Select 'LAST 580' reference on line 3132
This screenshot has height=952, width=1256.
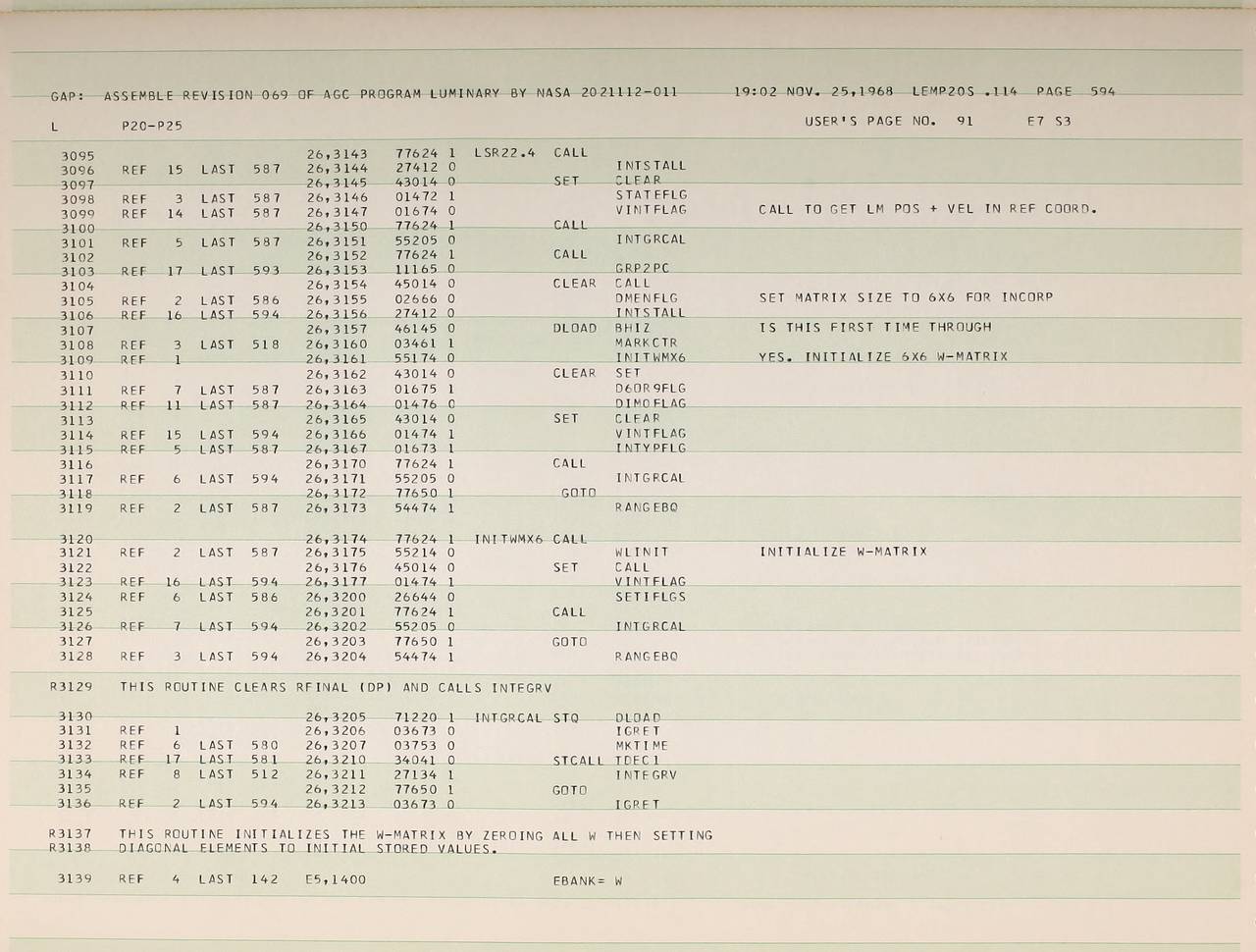tap(240, 745)
